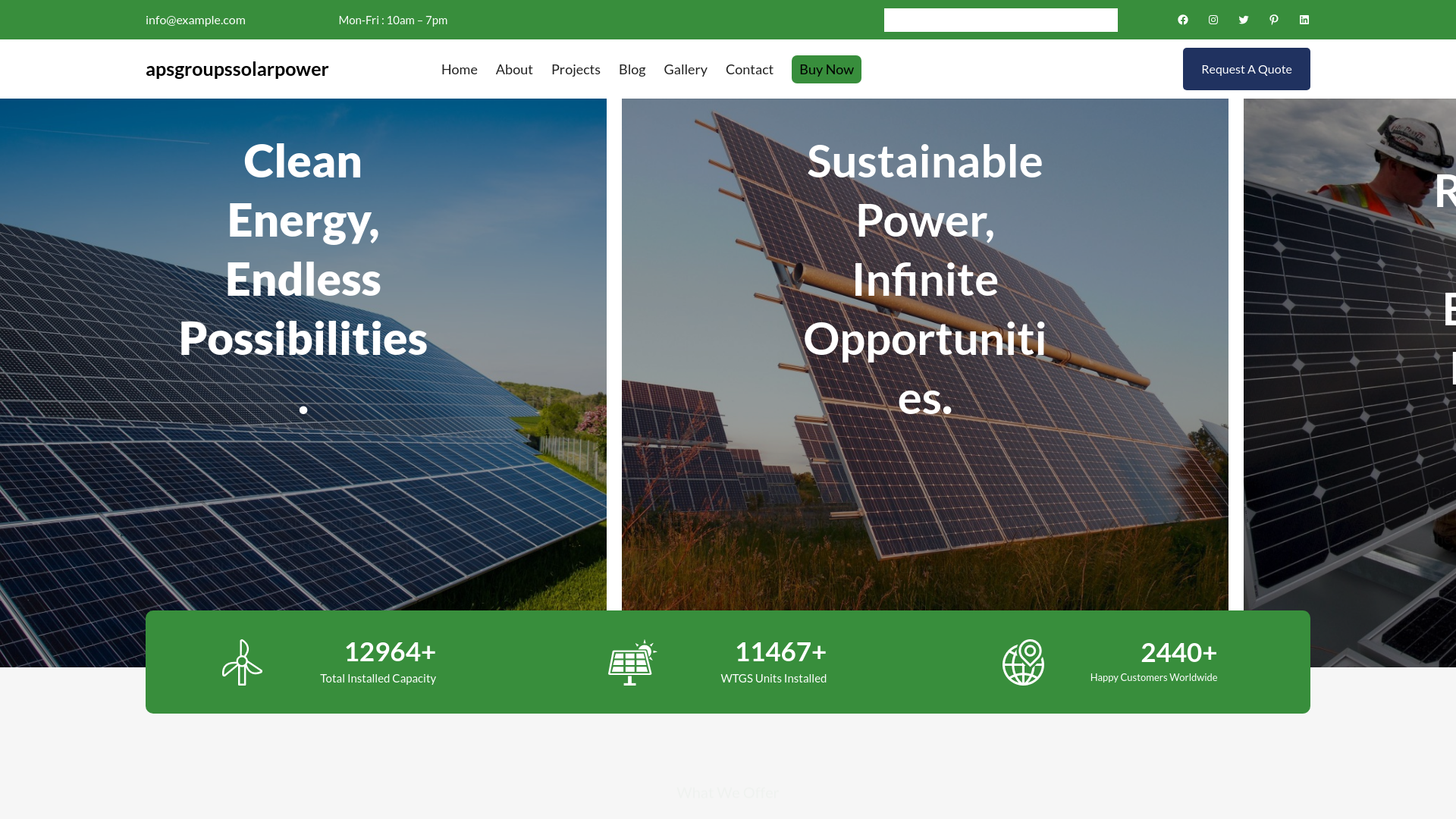Screen dimensions: 1456x819
Task: Open the Pinterest social icon
Action: click(x=1274, y=20)
